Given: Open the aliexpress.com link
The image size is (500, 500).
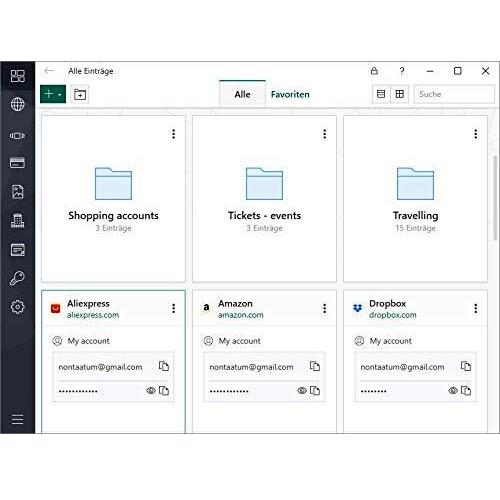Looking at the screenshot, I should click(x=93, y=315).
